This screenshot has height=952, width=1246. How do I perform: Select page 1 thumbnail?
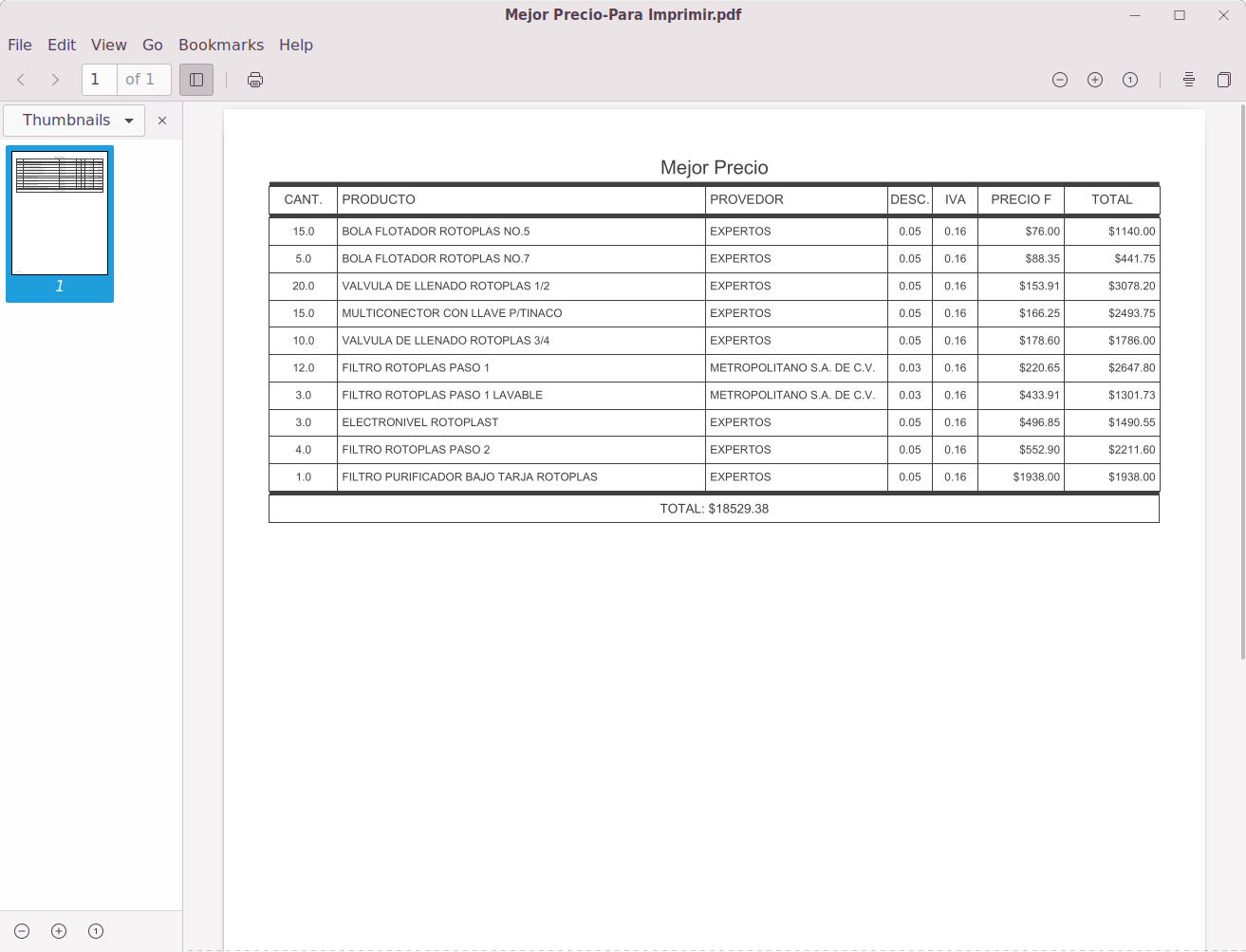point(60,224)
